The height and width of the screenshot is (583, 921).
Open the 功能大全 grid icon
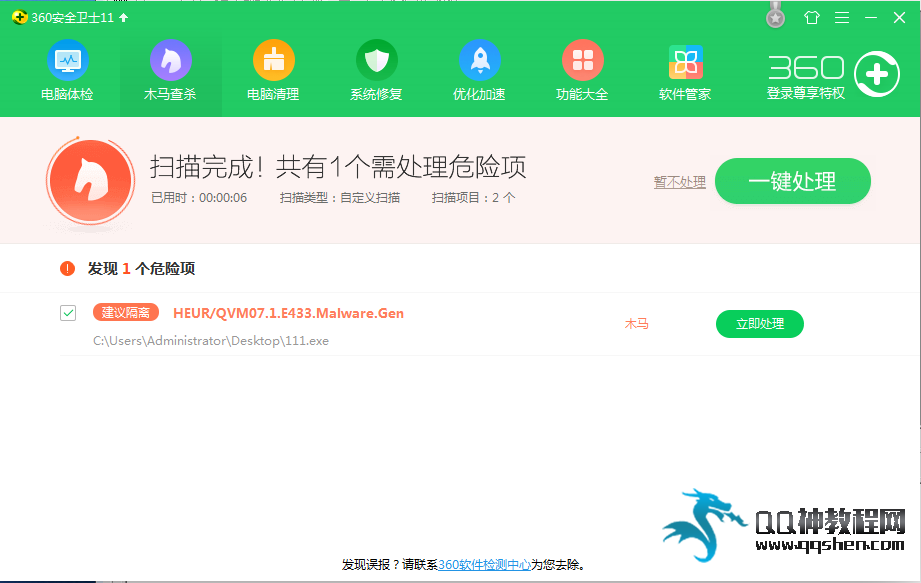[583, 60]
